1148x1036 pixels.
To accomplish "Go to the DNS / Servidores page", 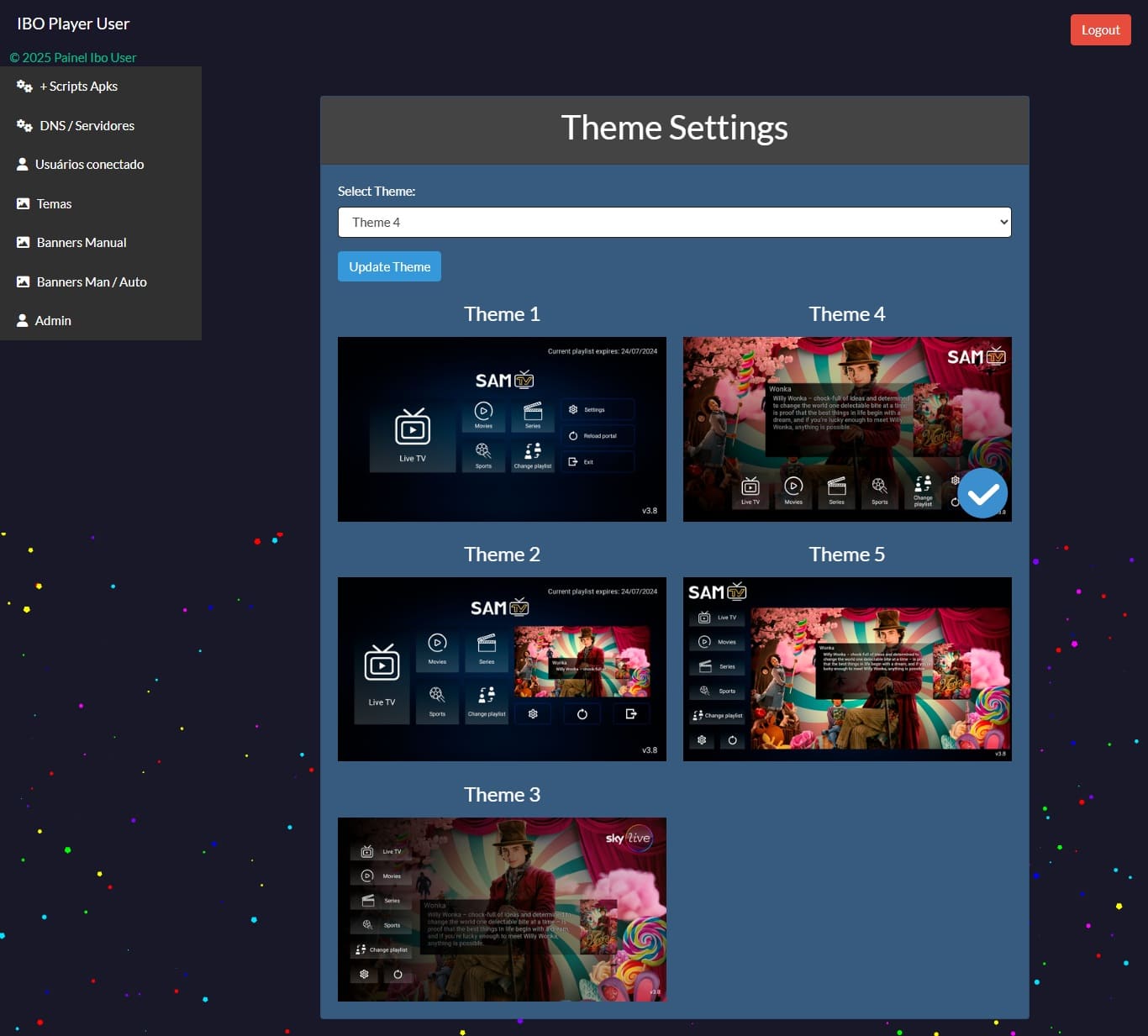I will (x=87, y=126).
